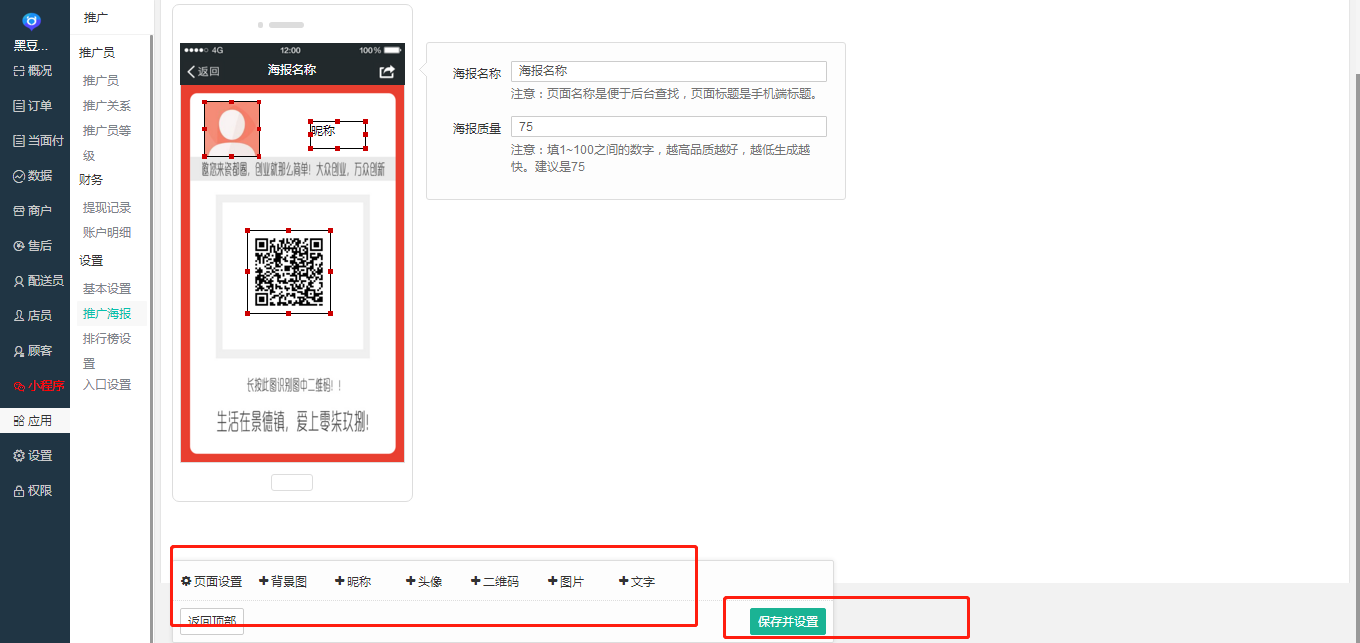Open 入口设置 submenu item
Viewport: 1360px width, 643px height.
tap(107, 384)
